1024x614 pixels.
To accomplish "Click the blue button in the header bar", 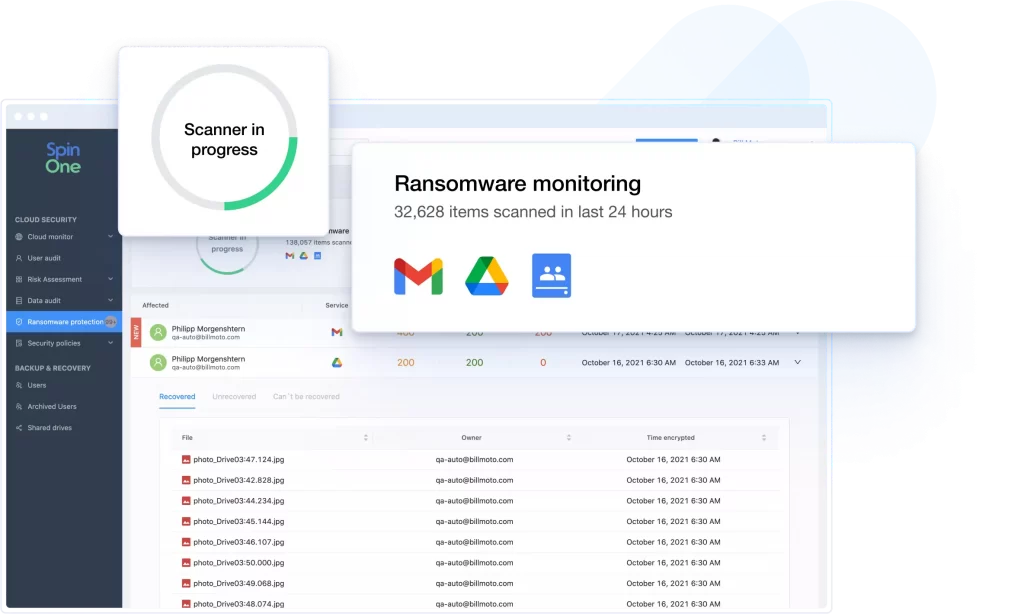I will tap(666, 140).
